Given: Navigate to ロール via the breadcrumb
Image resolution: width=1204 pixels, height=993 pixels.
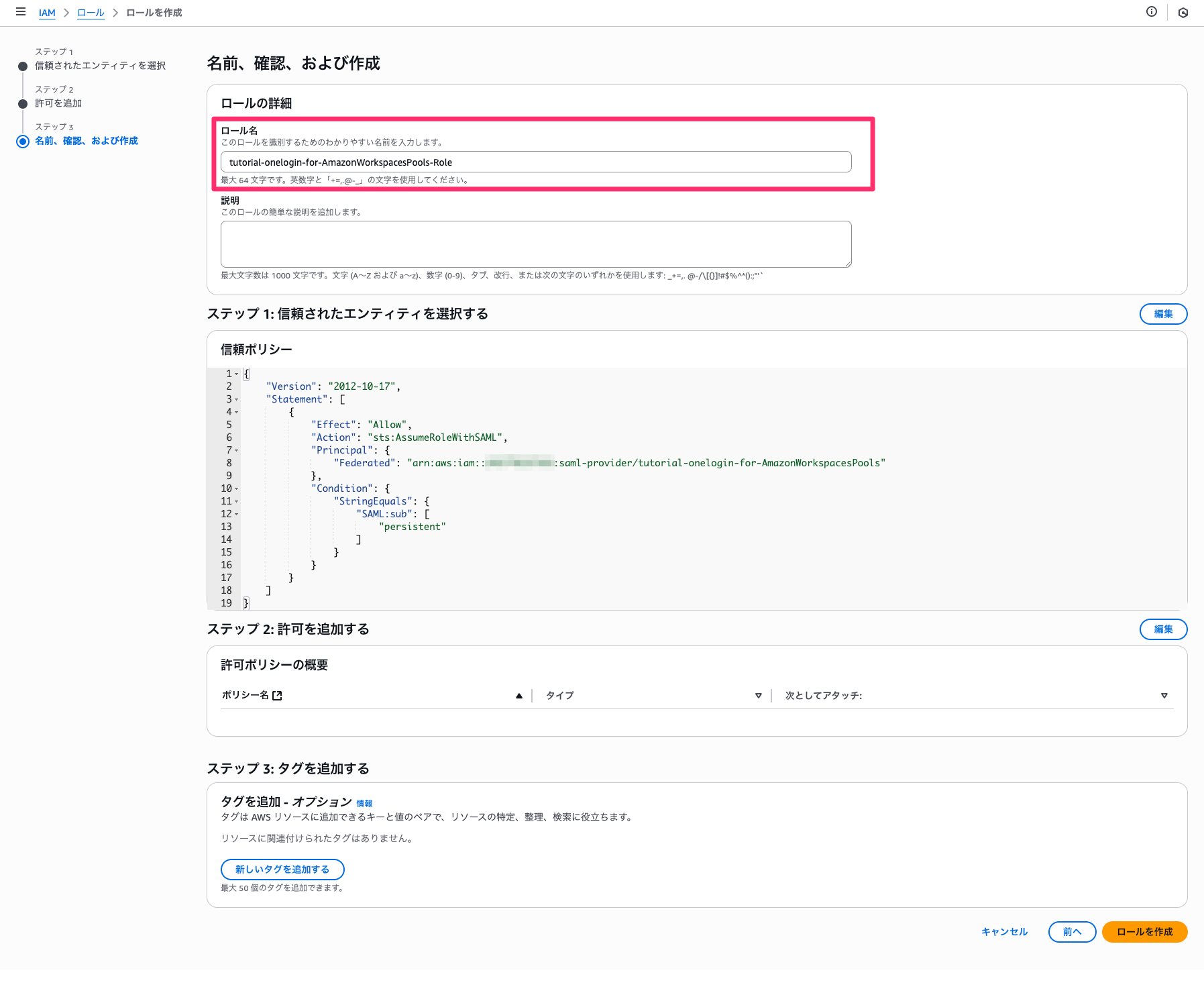Looking at the screenshot, I should pos(91,12).
